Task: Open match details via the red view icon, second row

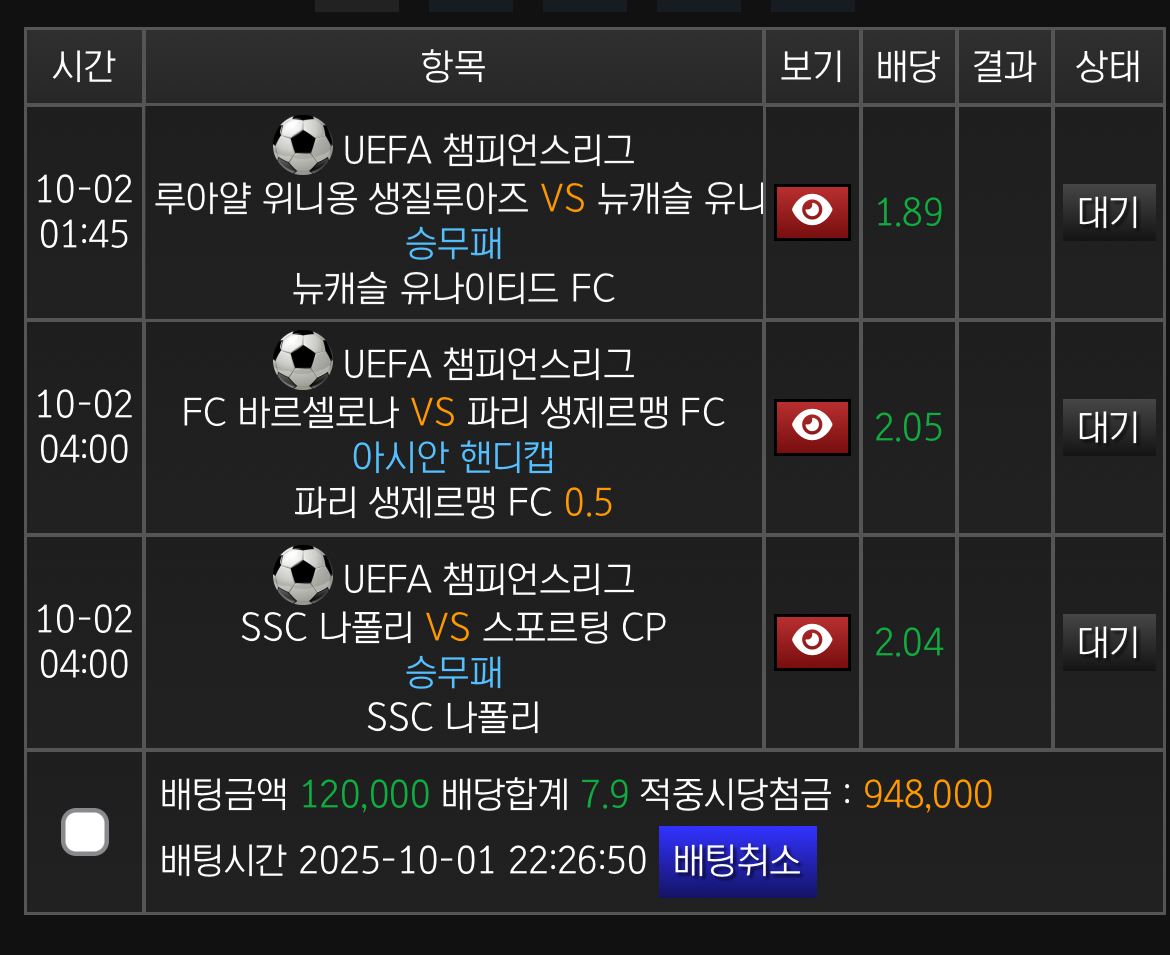Action: (811, 427)
